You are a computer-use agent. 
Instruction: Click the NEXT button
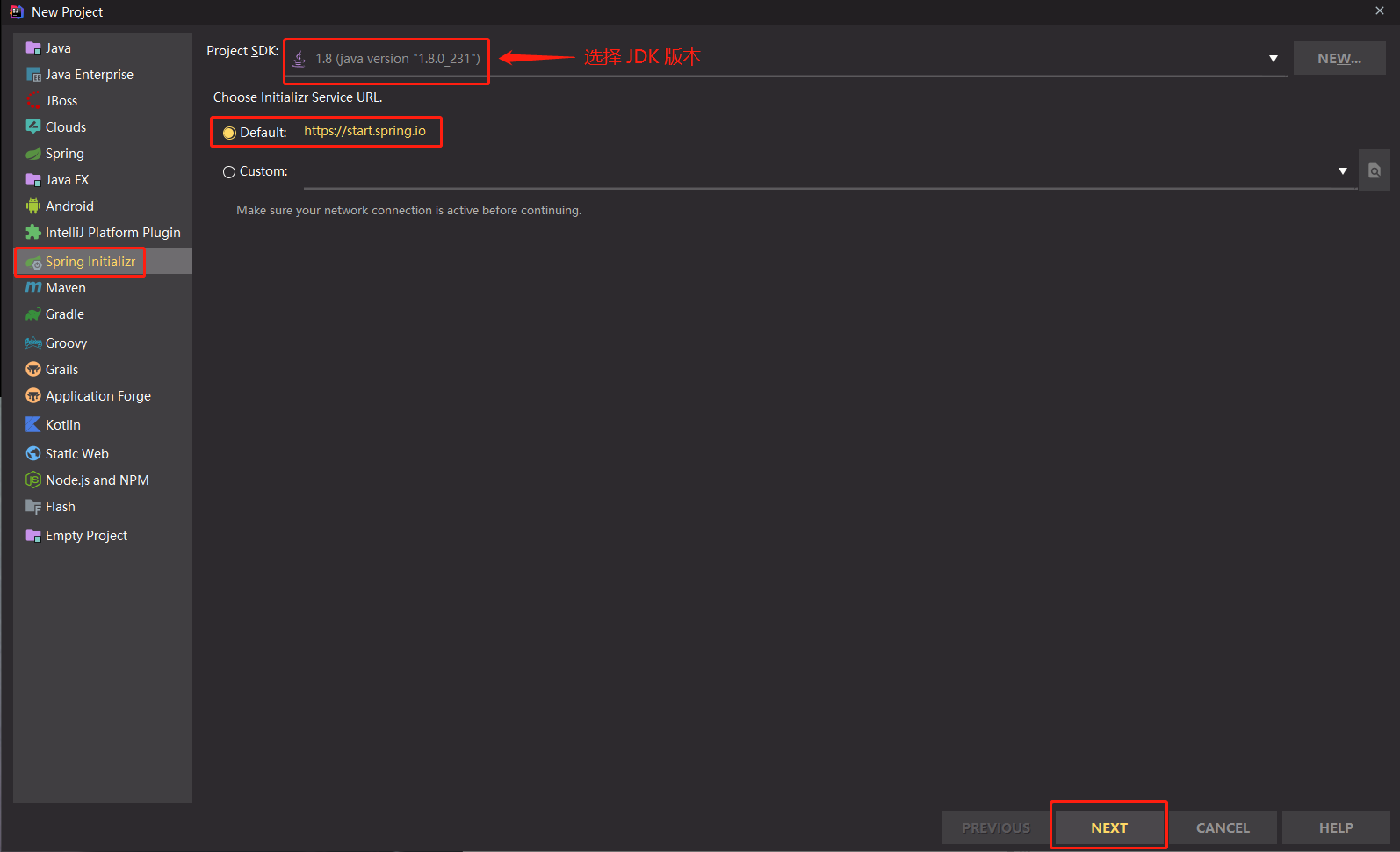click(1109, 827)
